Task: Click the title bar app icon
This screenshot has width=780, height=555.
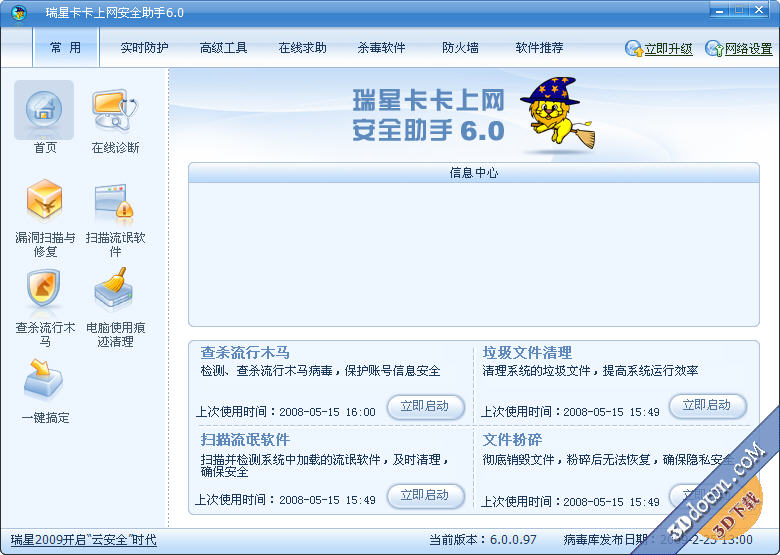Action: click(x=19, y=12)
